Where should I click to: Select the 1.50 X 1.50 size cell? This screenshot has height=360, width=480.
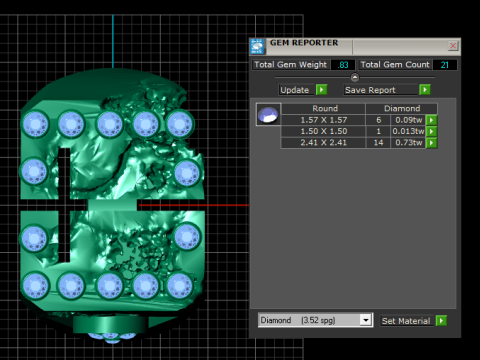click(323, 131)
